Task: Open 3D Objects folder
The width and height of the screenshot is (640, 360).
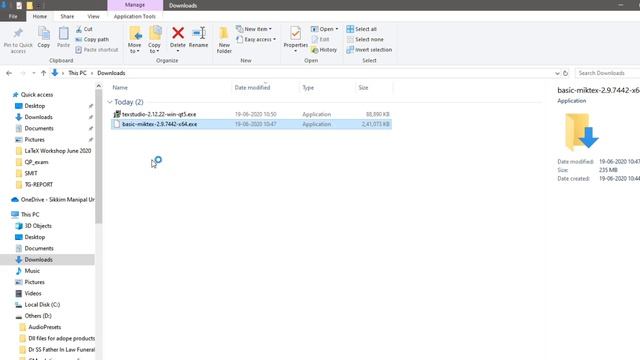Action: [38, 225]
